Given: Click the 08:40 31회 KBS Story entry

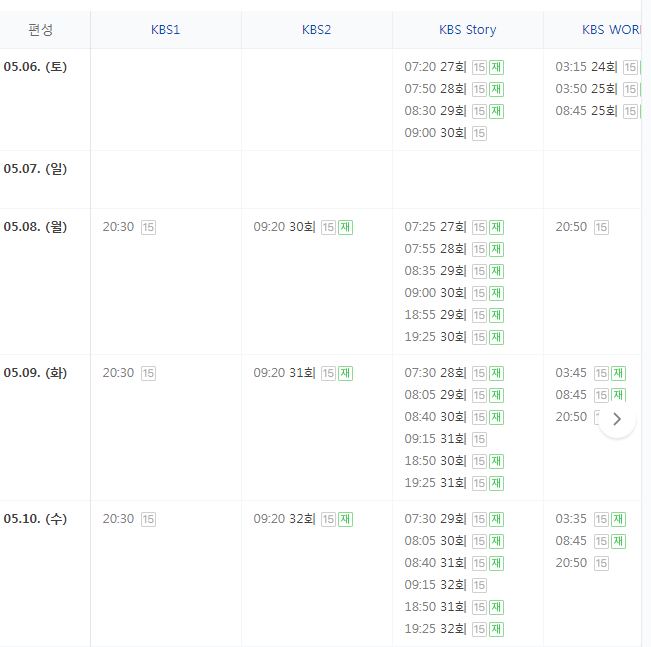Looking at the screenshot, I should click(454, 563).
